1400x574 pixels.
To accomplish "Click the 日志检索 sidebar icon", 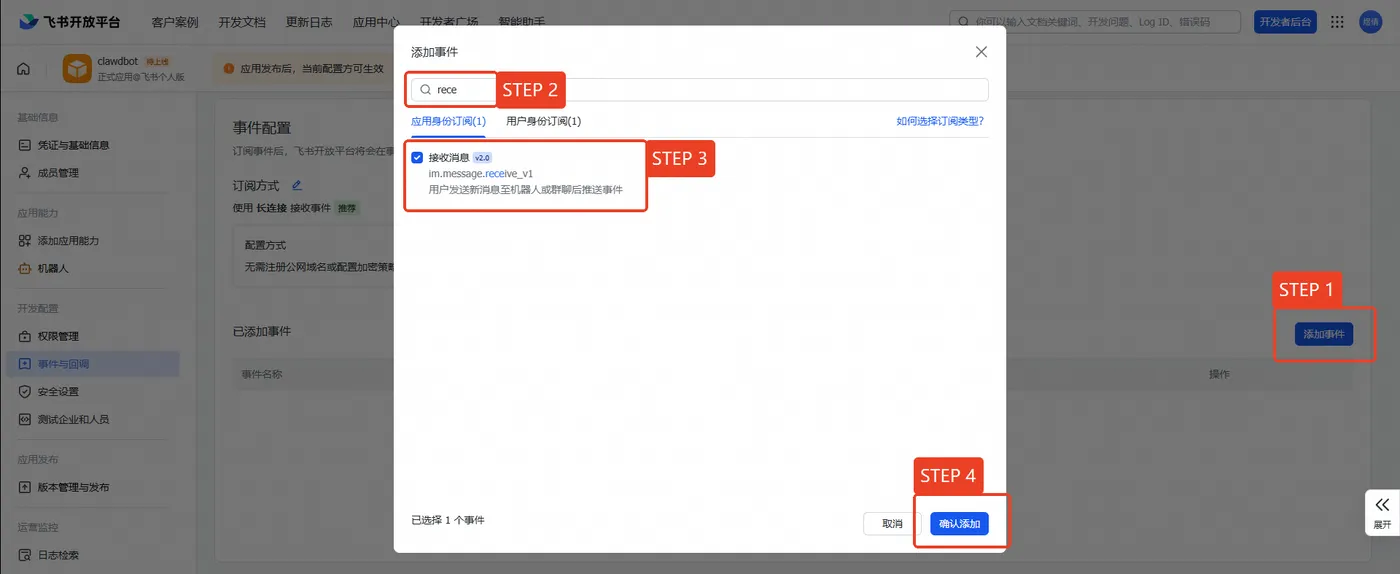I will [25, 555].
